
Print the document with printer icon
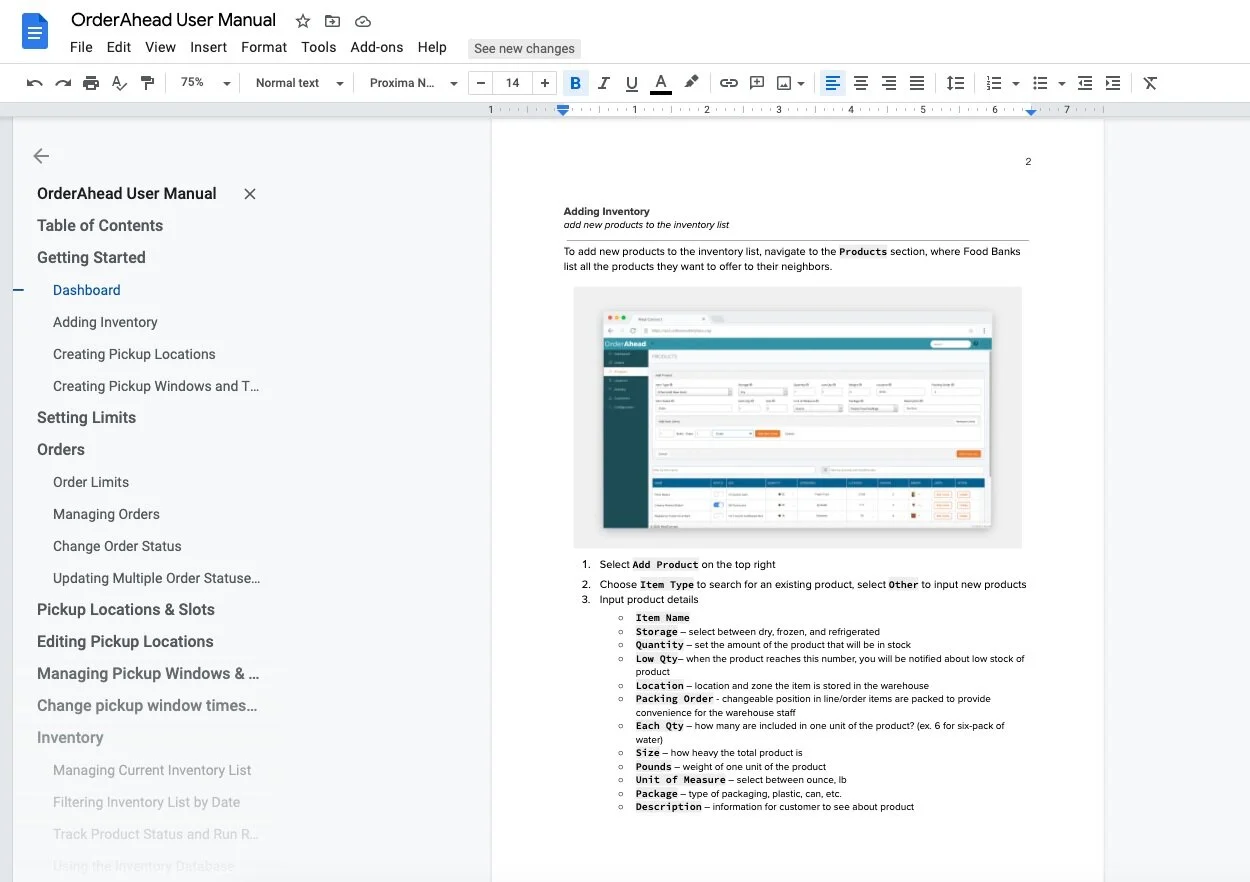point(91,83)
